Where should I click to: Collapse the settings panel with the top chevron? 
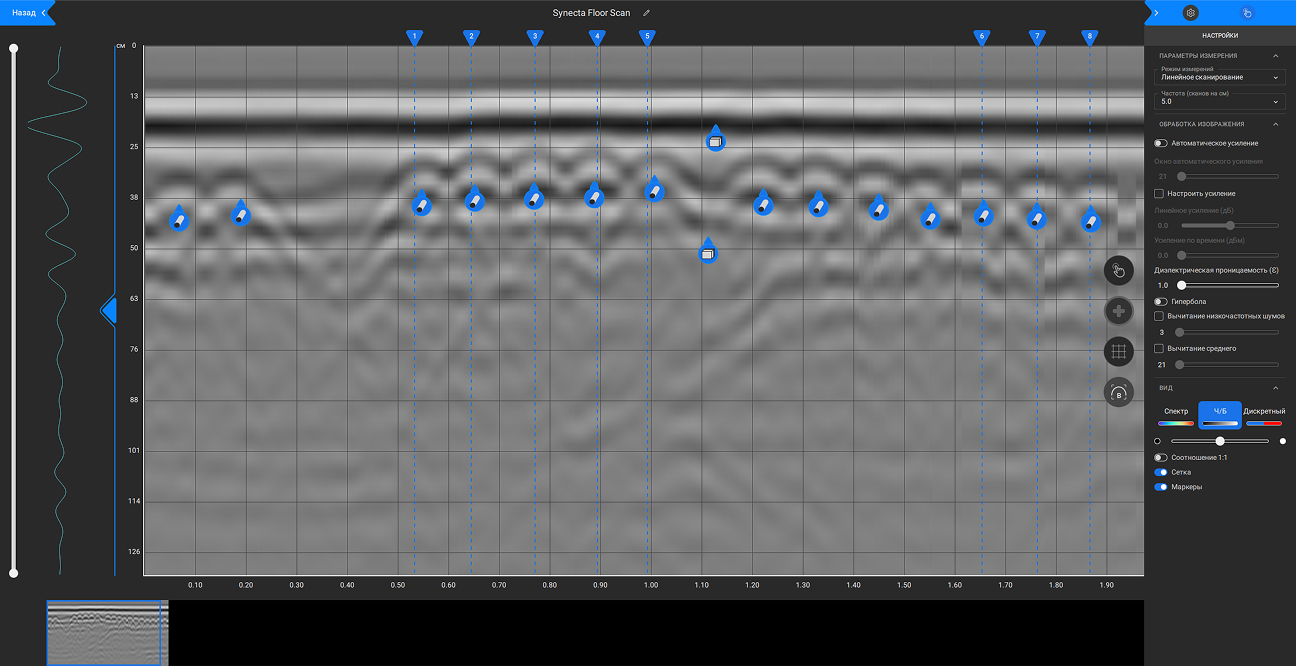click(x=1156, y=13)
